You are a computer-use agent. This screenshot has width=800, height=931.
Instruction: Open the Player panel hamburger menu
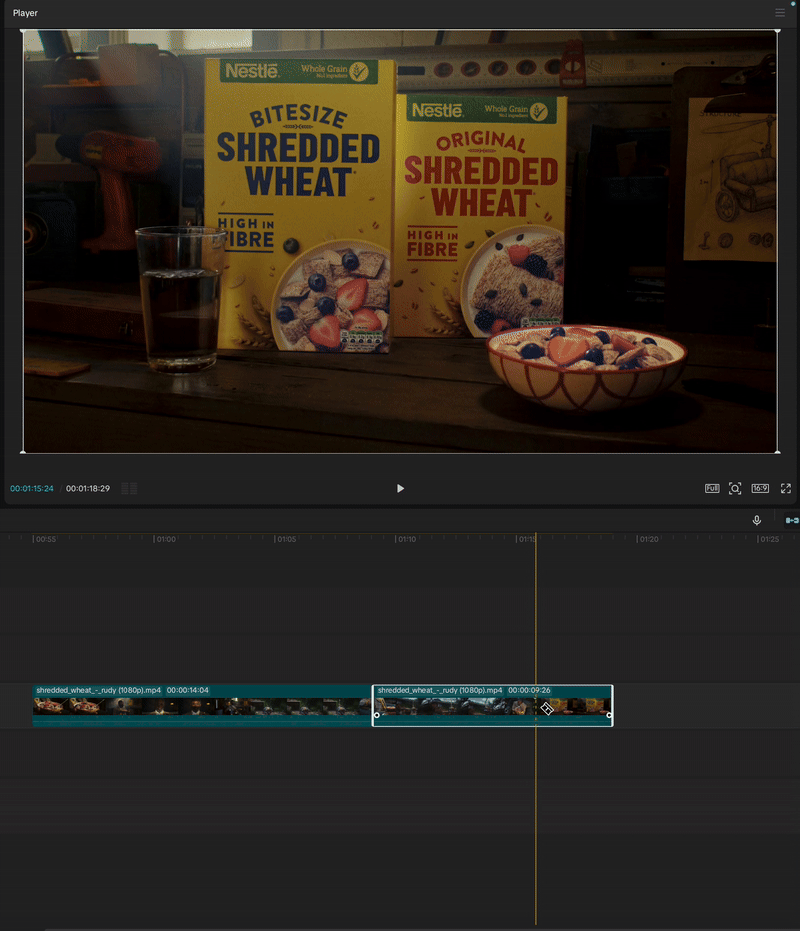780,13
